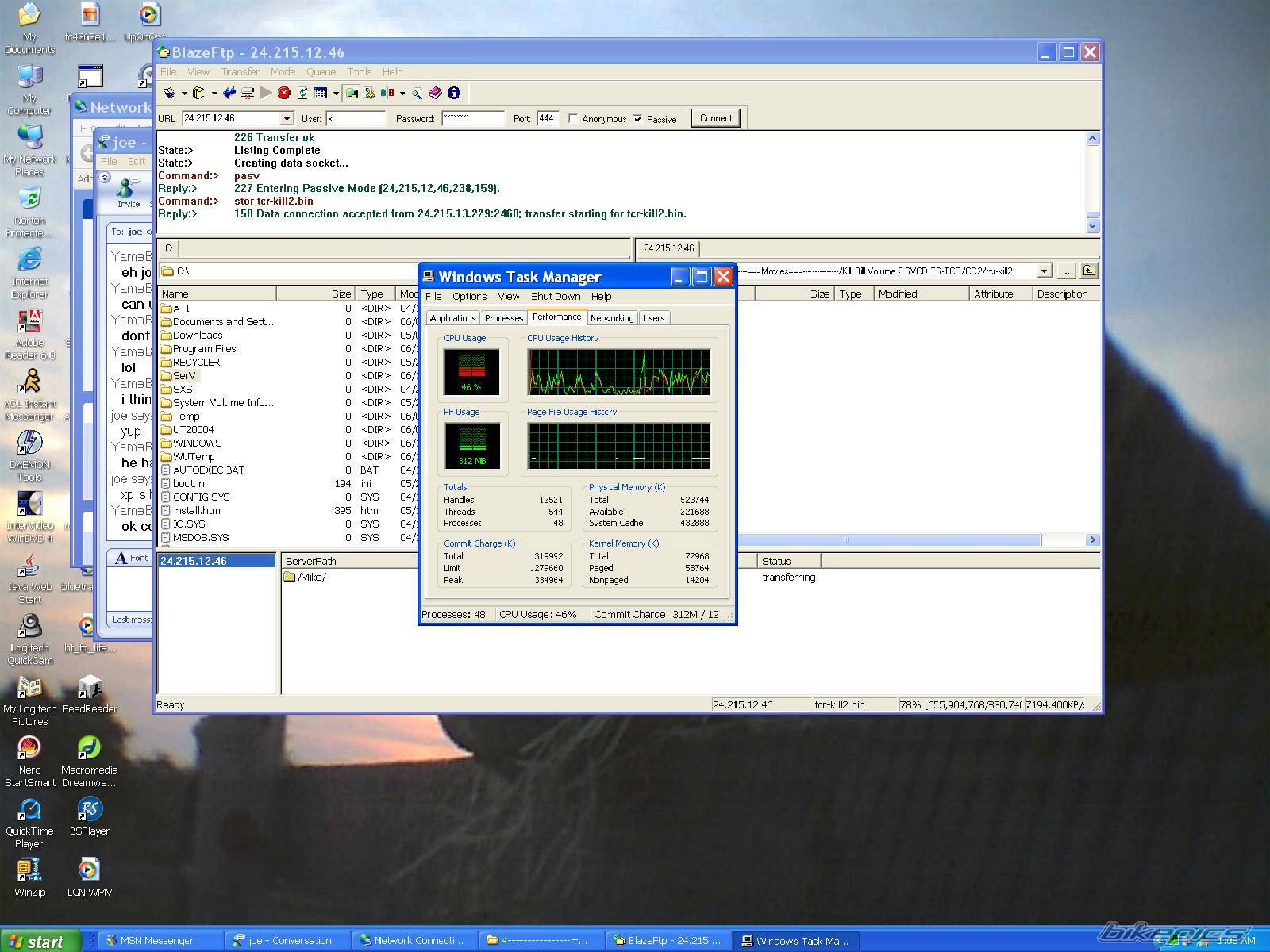Click log pane scroll down arrow
This screenshot has height=952, width=1270.
1092,225
